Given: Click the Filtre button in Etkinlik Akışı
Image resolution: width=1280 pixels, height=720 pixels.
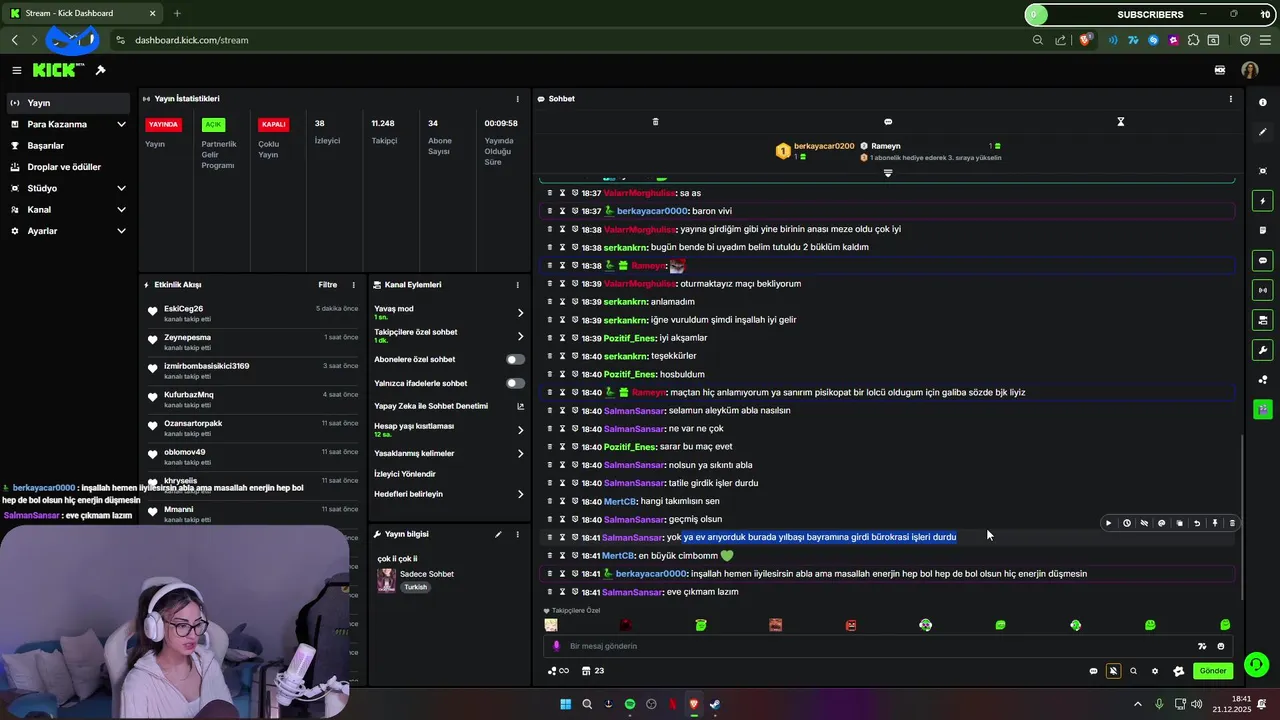Looking at the screenshot, I should [328, 285].
